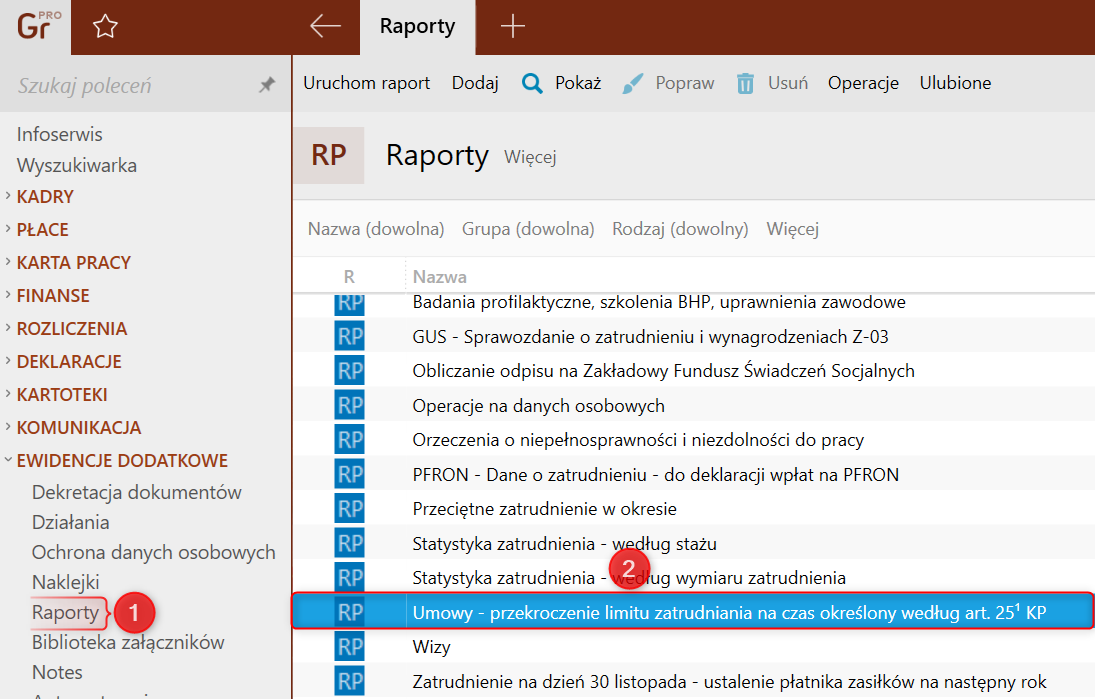The image size is (1095, 699).
Task: Click the brush Popraw icon
Action: click(633, 83)
